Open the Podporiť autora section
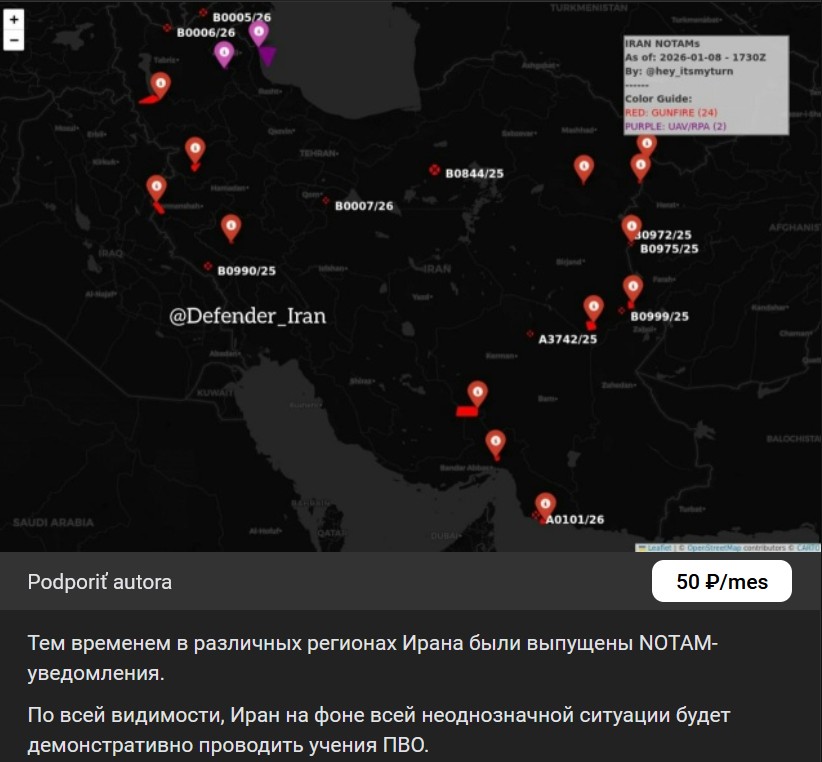 [x=100, y=582]
